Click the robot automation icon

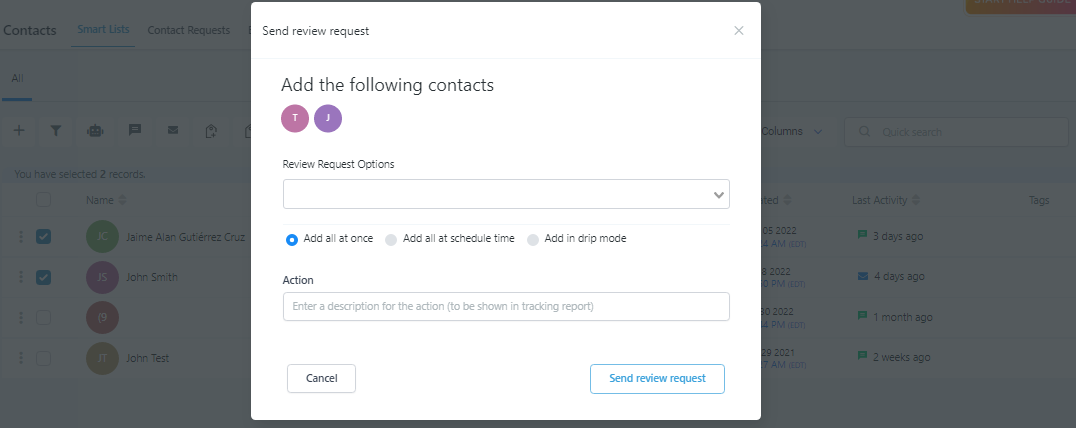(x=95, y=131)
